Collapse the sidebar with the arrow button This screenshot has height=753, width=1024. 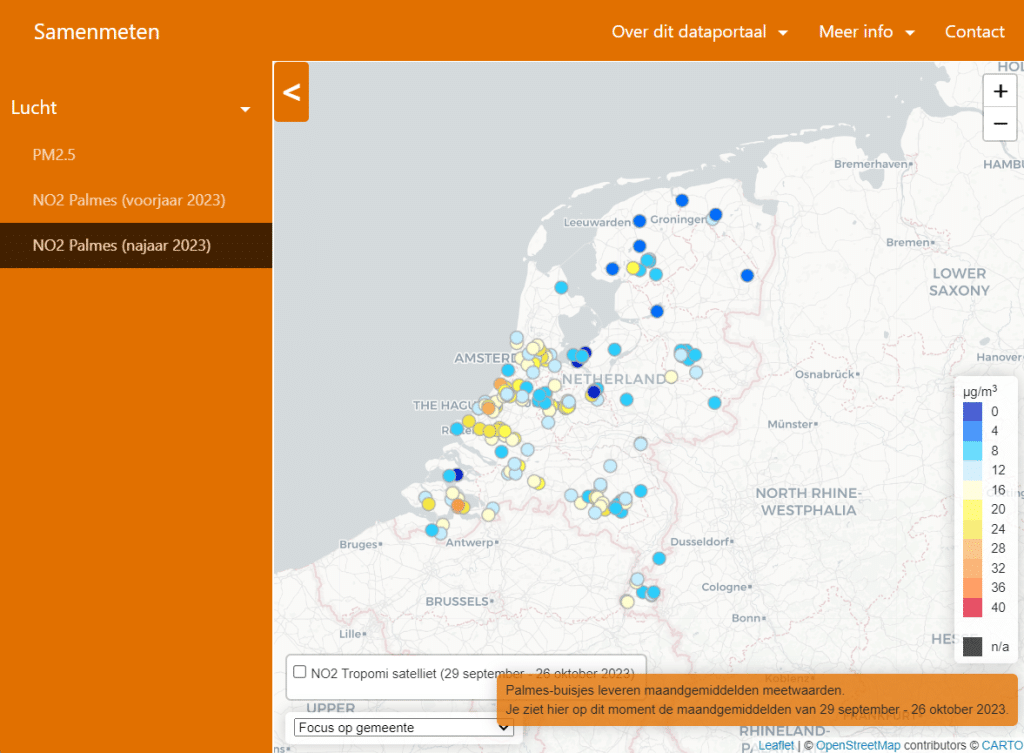(x=291, y=92)
